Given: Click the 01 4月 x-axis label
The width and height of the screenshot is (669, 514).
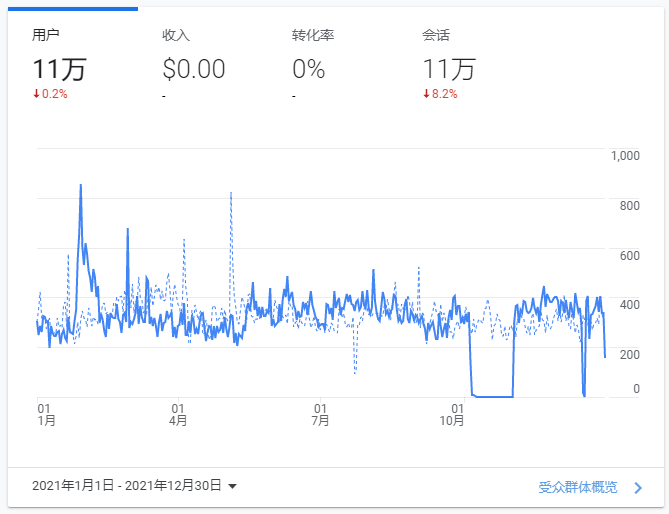Looking at the screenshot, I should [178, 415].
